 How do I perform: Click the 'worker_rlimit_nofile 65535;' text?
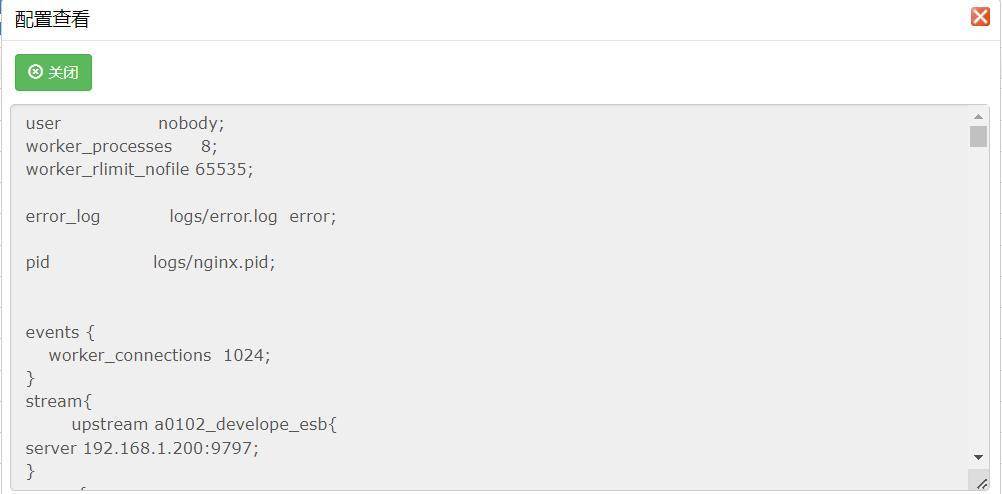[x=139, y=169]
